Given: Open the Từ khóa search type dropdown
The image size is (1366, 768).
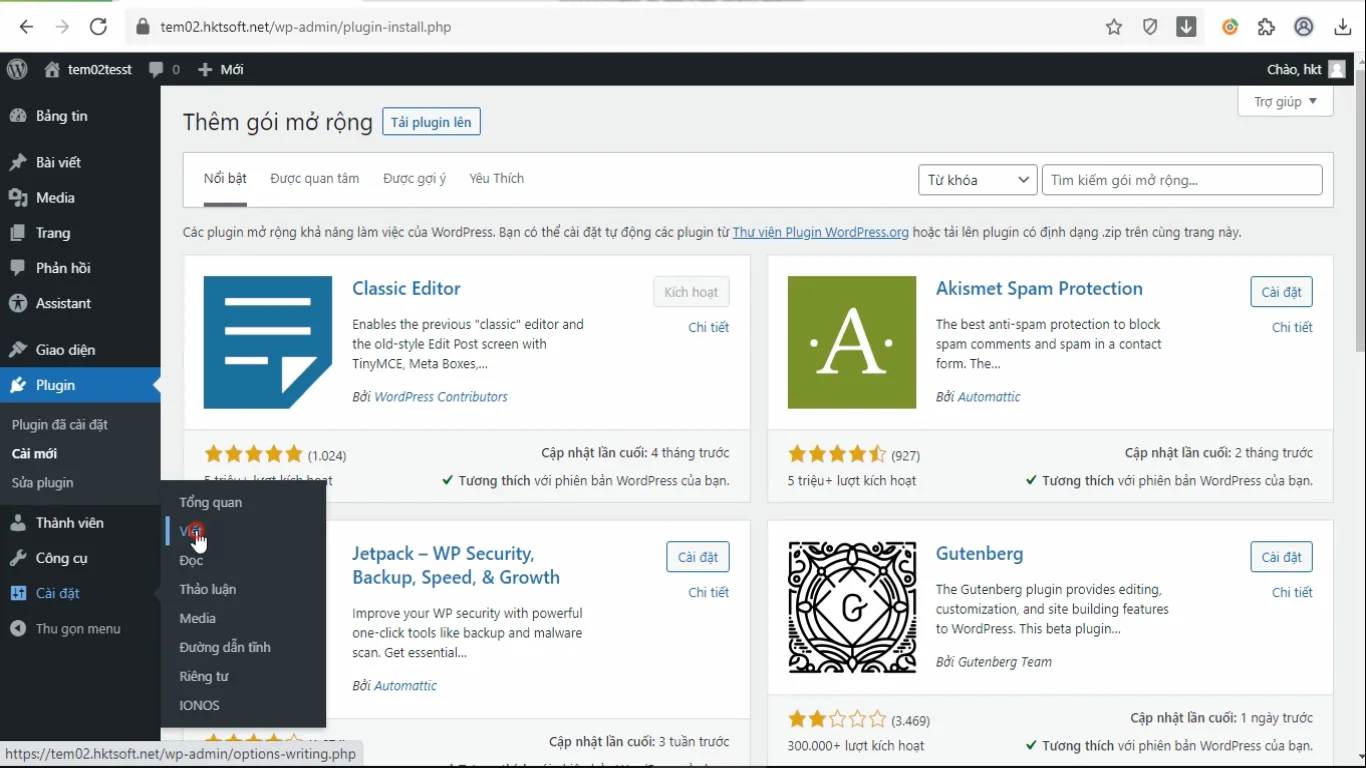Looking at the screenshot, I should point(977,180).
